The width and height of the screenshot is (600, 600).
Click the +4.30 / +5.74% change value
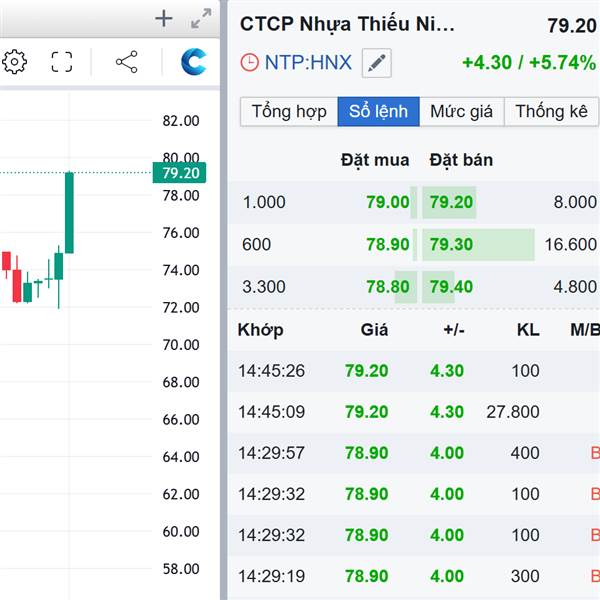(x=529, y=62)
